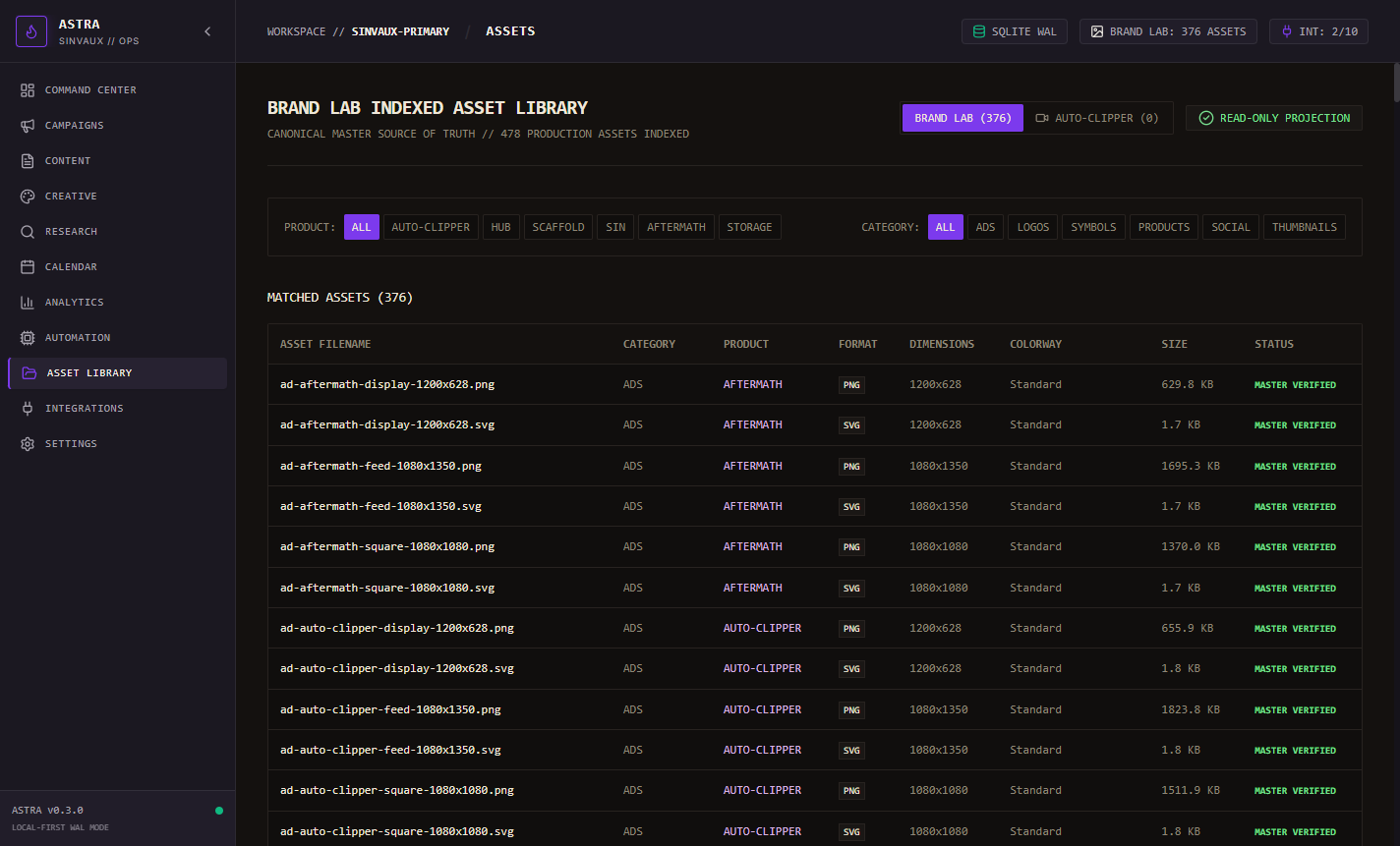Select row ad-auto-clipper-feed-1080x1350.png

tap(815, 709)
